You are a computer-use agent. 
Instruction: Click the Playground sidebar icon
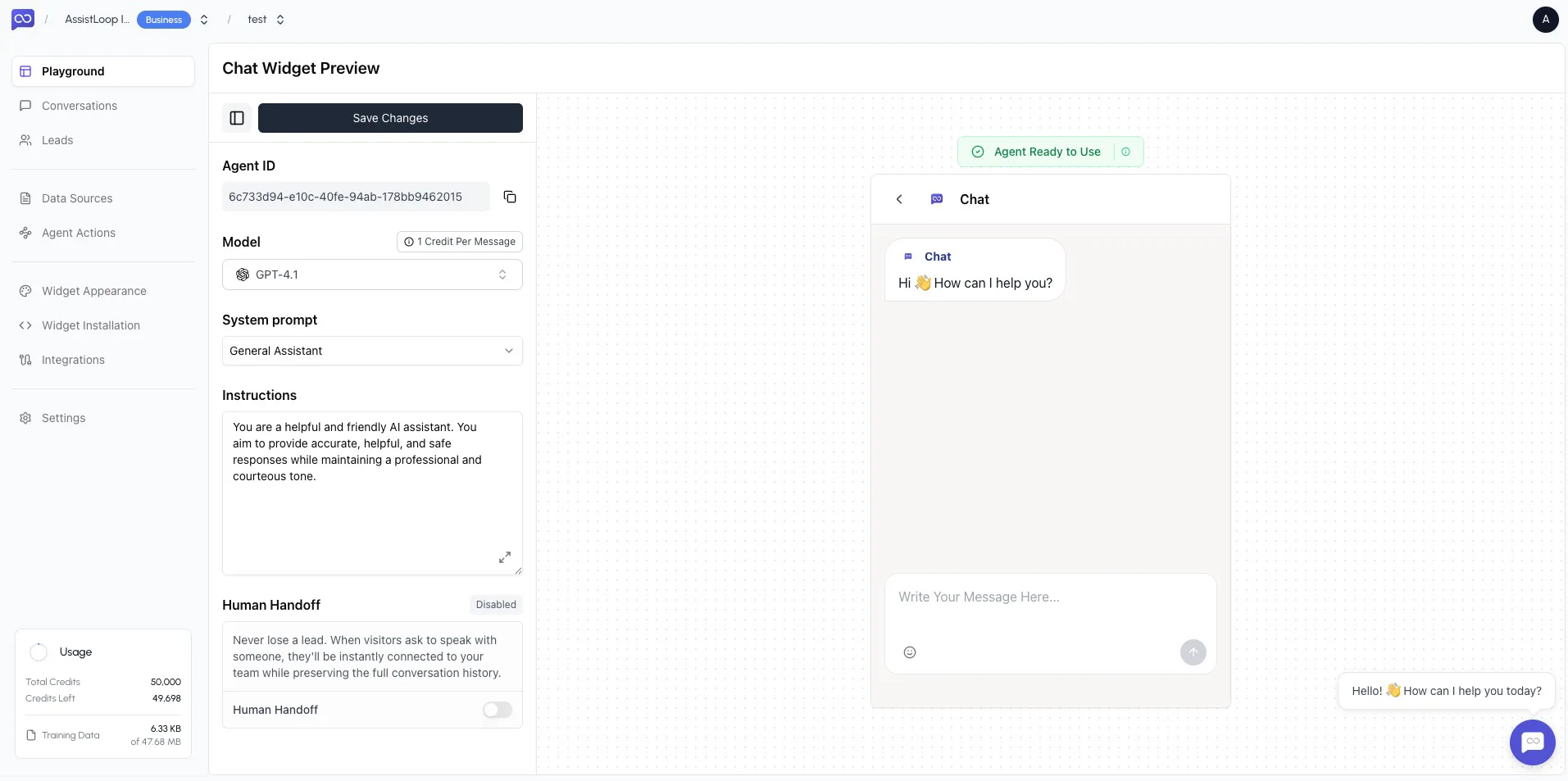25,71
